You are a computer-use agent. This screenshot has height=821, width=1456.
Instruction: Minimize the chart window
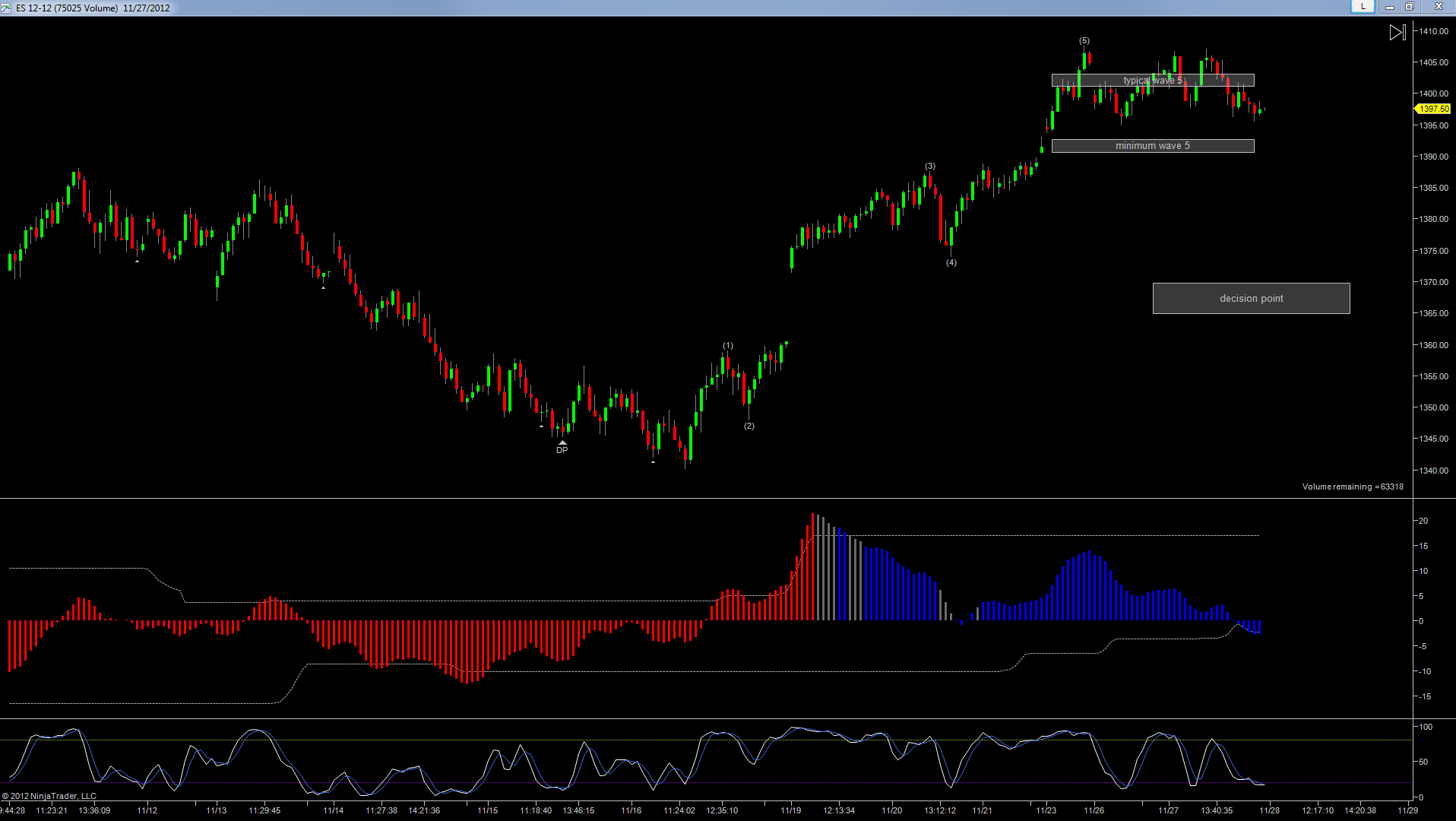click(1389, 7)
